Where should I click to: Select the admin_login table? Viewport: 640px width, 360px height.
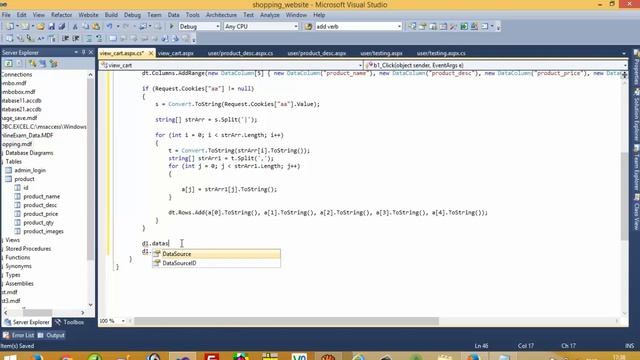30,171
